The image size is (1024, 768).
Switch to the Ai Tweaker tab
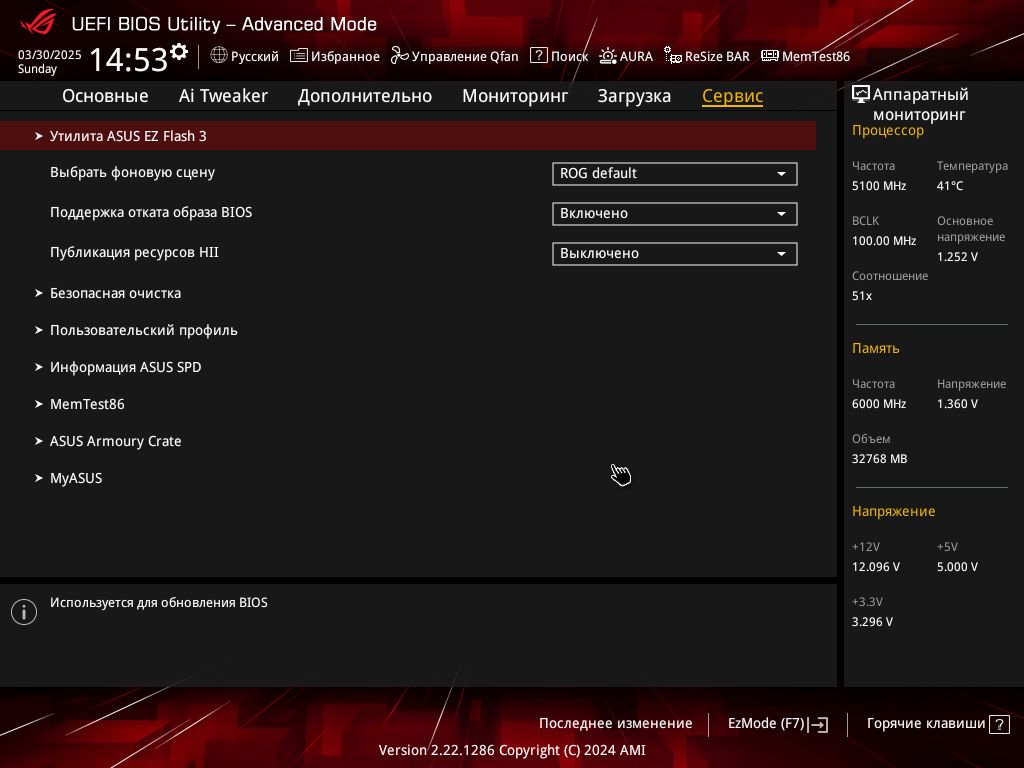223,96
